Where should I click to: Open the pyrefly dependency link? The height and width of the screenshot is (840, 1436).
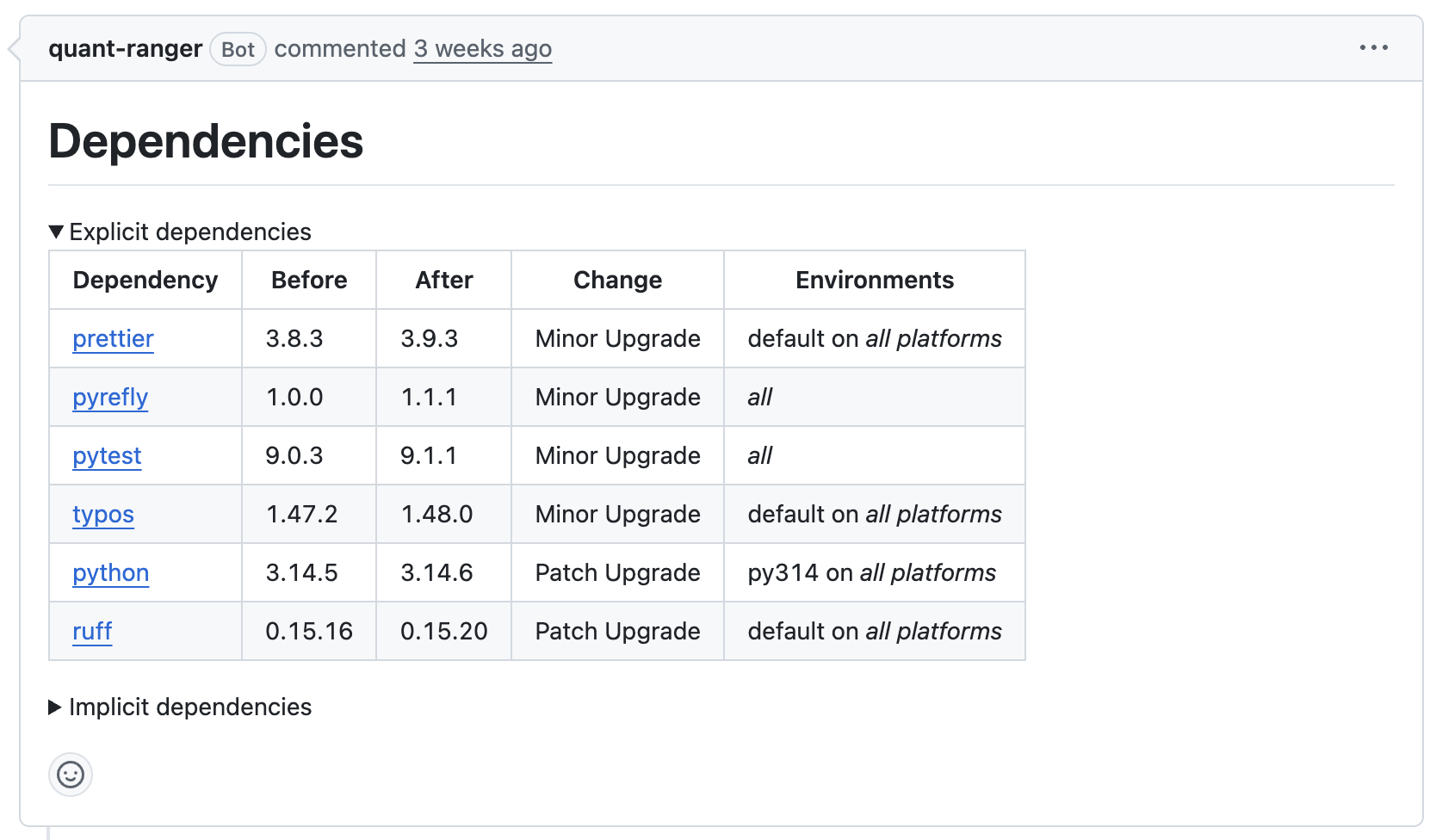[110, 398]
